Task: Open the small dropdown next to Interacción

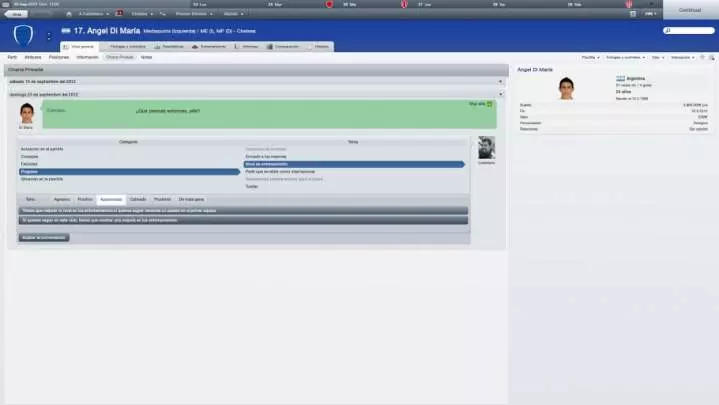Action: 658,57
